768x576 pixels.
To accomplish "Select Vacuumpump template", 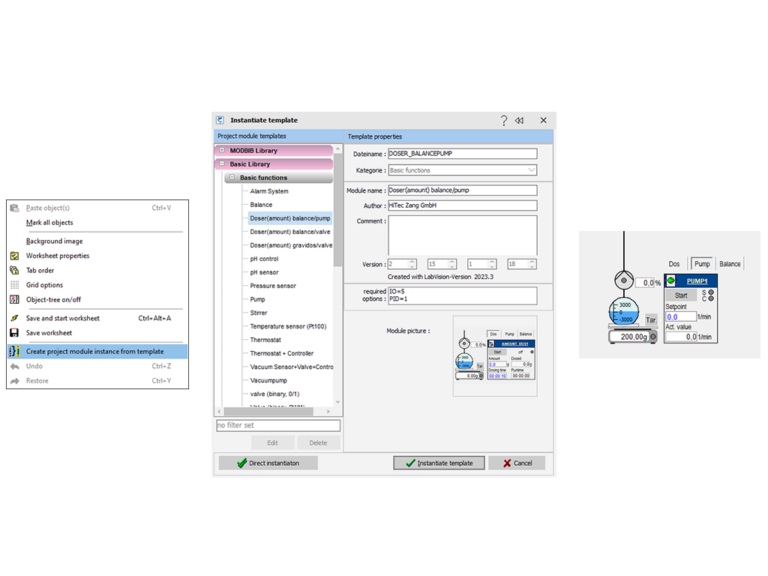I will point(268,381).
